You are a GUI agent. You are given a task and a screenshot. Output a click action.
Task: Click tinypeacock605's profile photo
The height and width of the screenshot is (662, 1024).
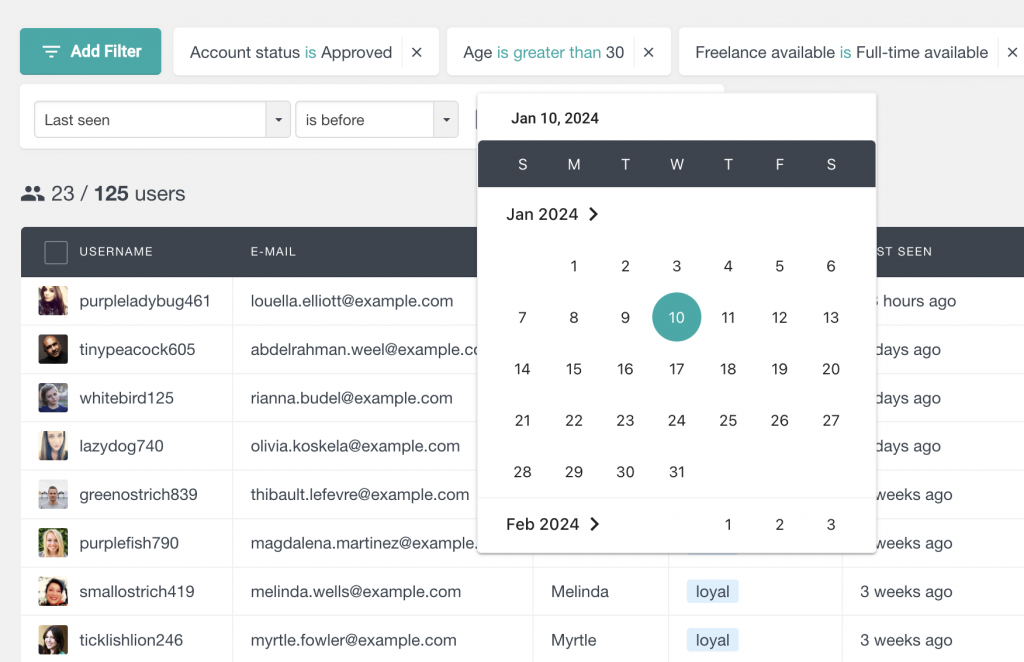tap(52, 349)
